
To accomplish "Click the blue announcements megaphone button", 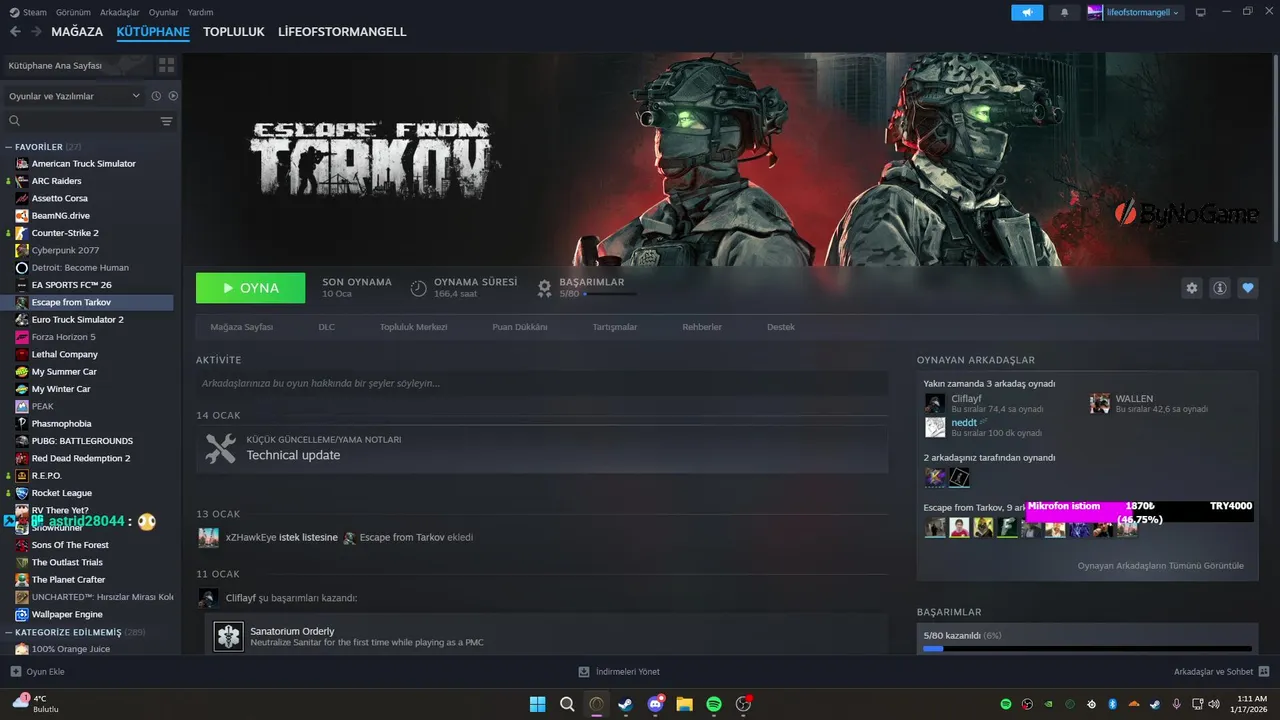I will 1027,12.
